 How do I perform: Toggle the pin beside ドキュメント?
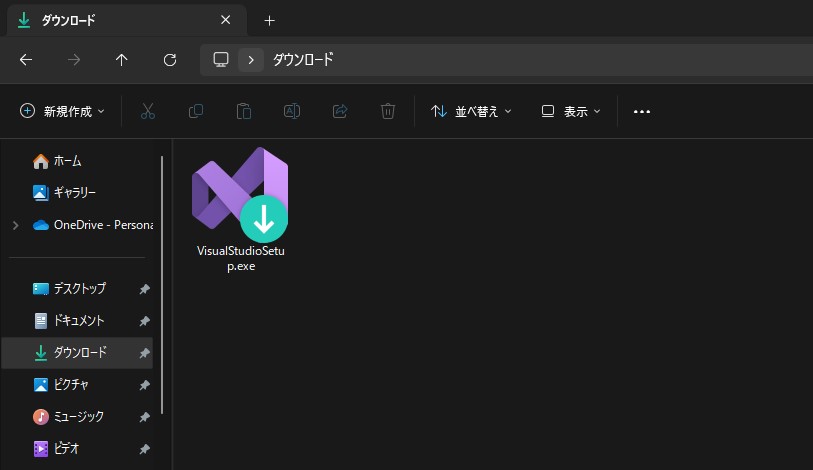[x=144, y=321]
